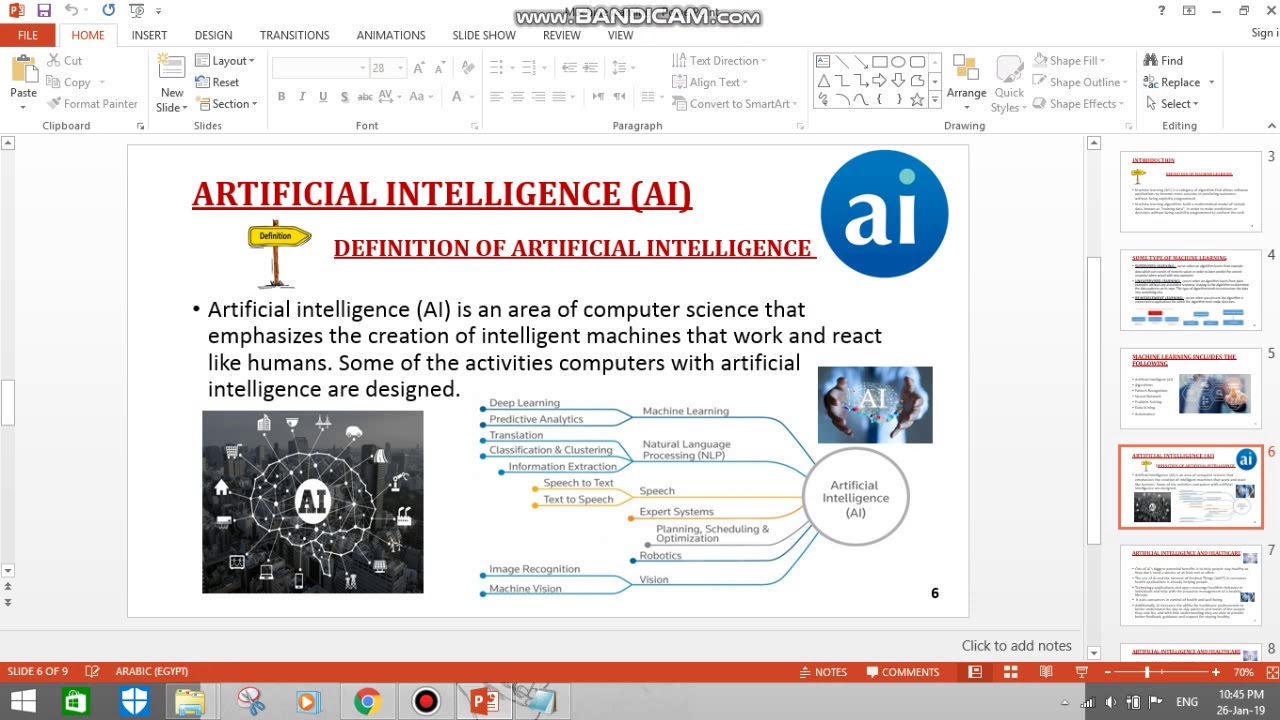Click the Undo arrow

[71, 10]
